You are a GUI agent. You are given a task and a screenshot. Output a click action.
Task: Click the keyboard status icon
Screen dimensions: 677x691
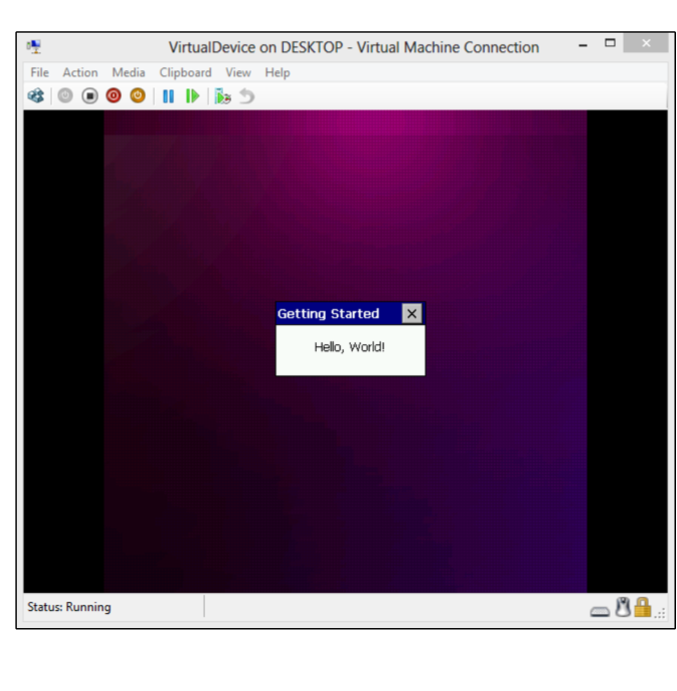[600, 611]
